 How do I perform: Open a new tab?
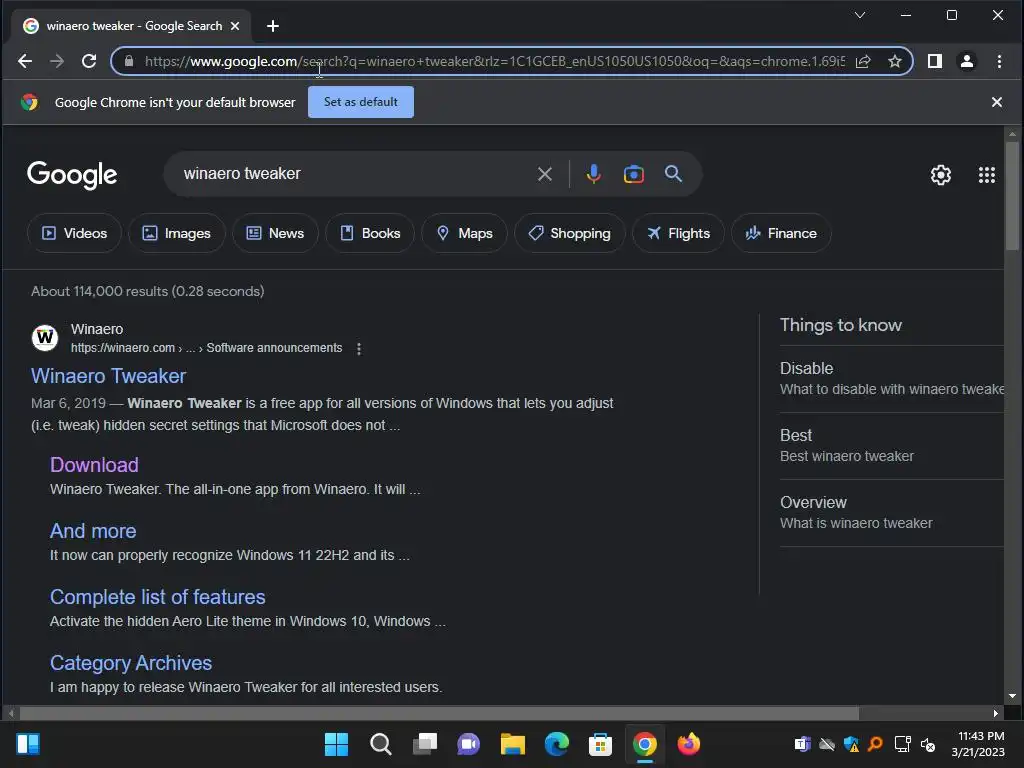[x=273, y=26]
